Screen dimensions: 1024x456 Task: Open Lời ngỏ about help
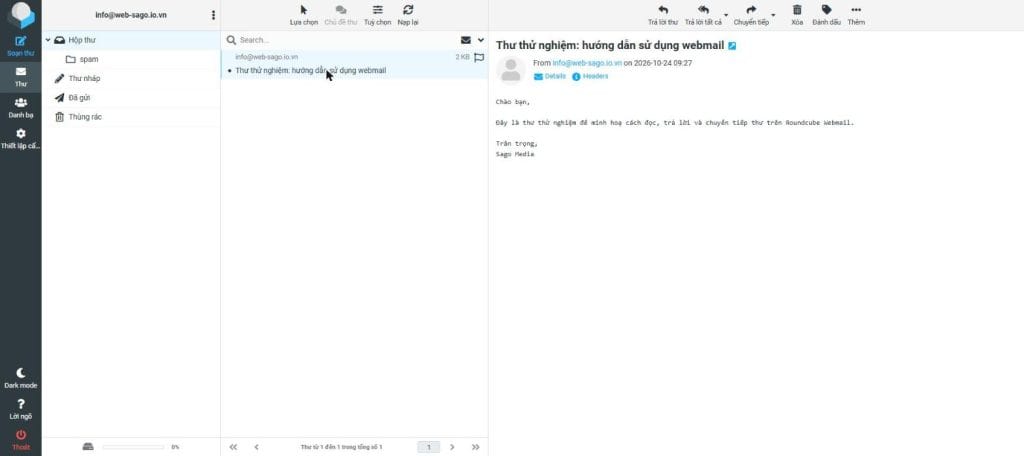coord(21,409)
